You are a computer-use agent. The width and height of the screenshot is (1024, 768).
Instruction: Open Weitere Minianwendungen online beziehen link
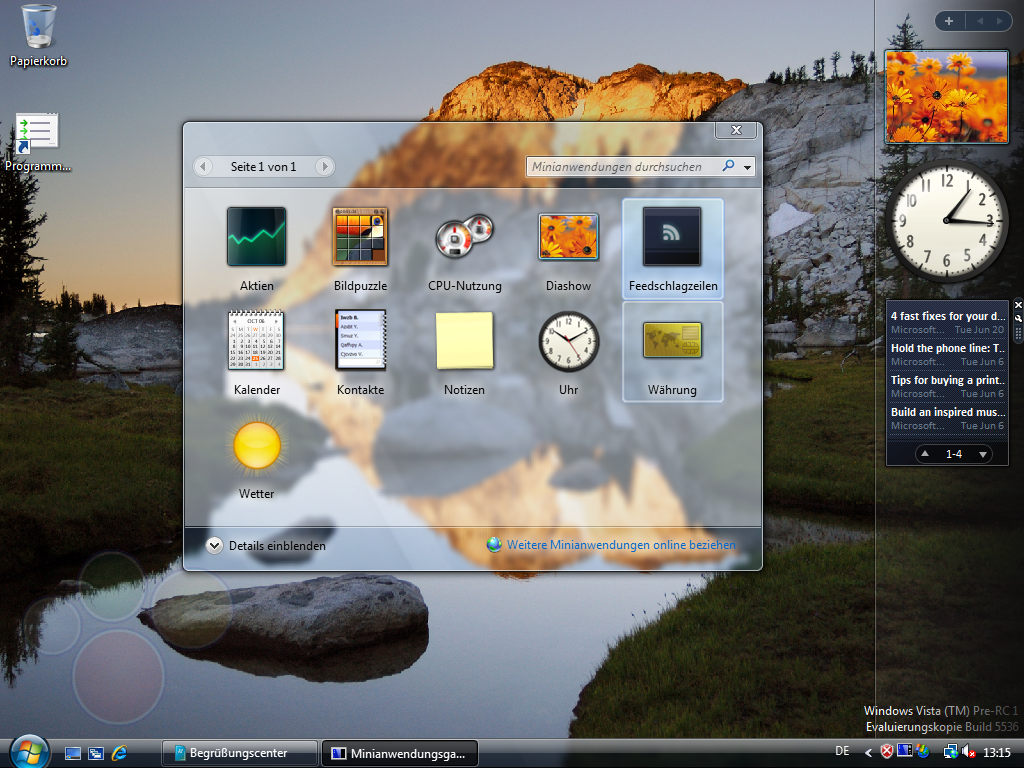click(x=620, y=545)
